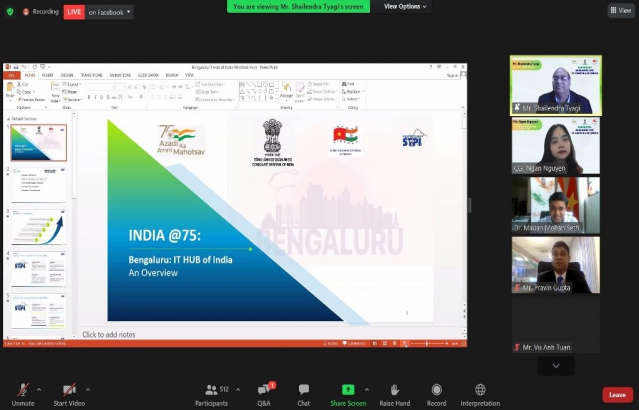Open the Section dropdown in PowerPoint
Image resolution: width=639 pixels, height=410 pixels.
(x=72, y=99)
